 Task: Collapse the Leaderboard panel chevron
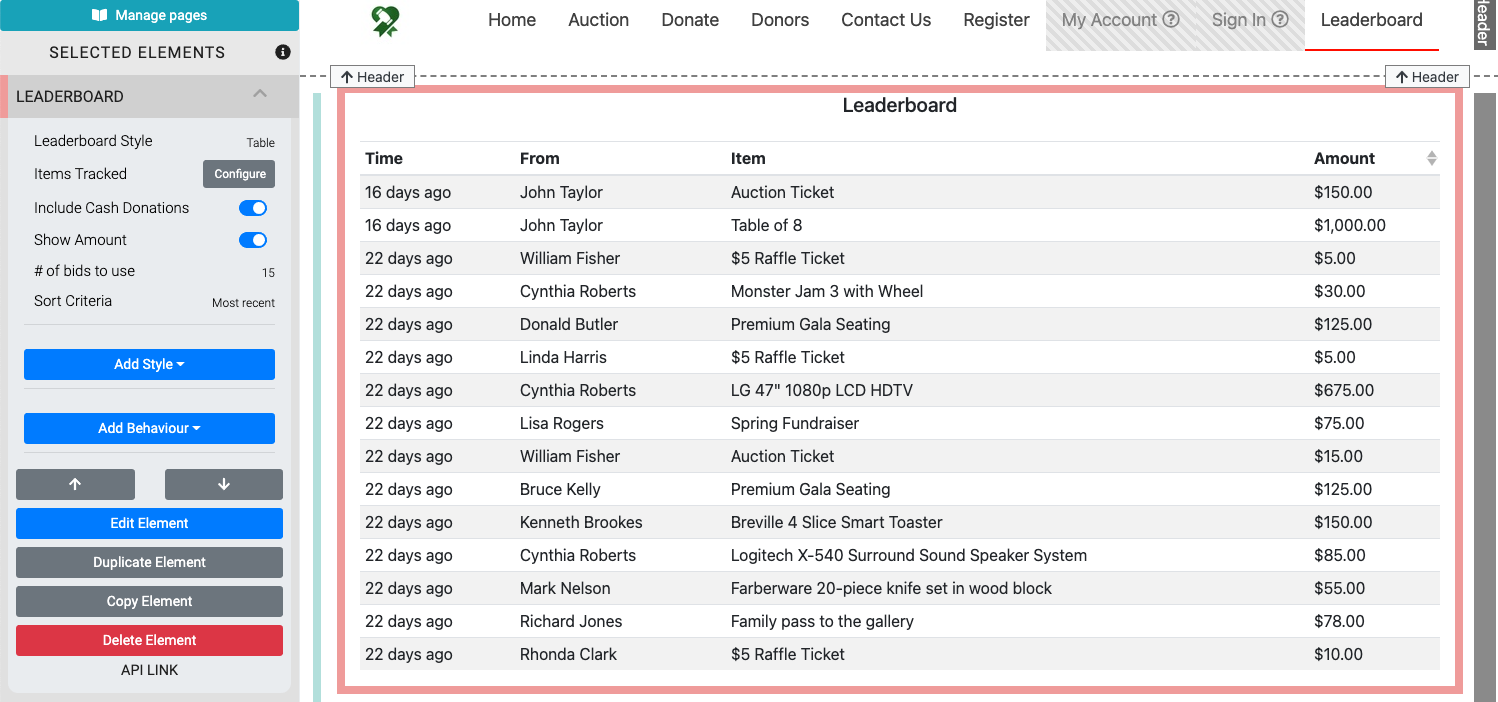260,95
